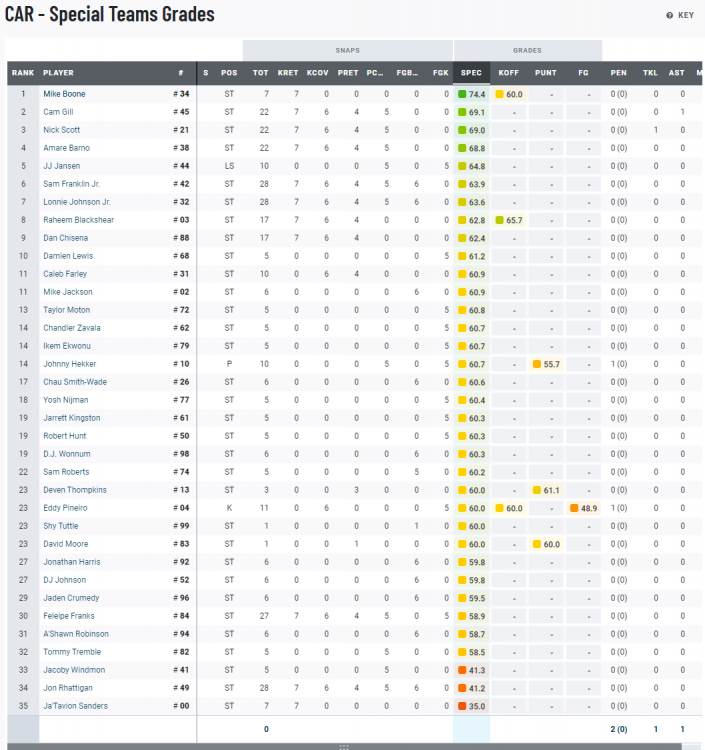Sort by the PEN column header
Image resolution: width=705 pixels, height=750 pixels.
(619, 73)
